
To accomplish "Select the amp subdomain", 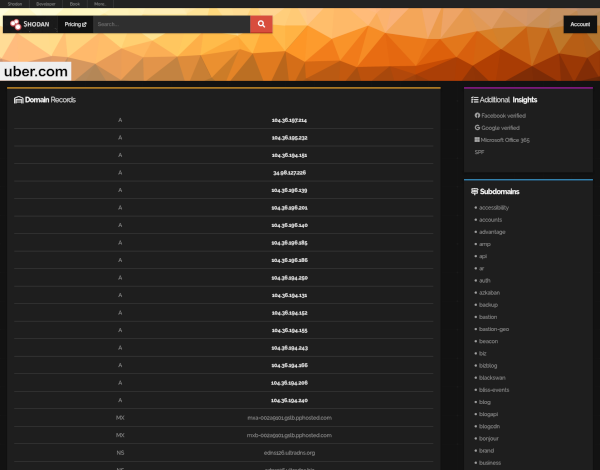I will 484,244.
